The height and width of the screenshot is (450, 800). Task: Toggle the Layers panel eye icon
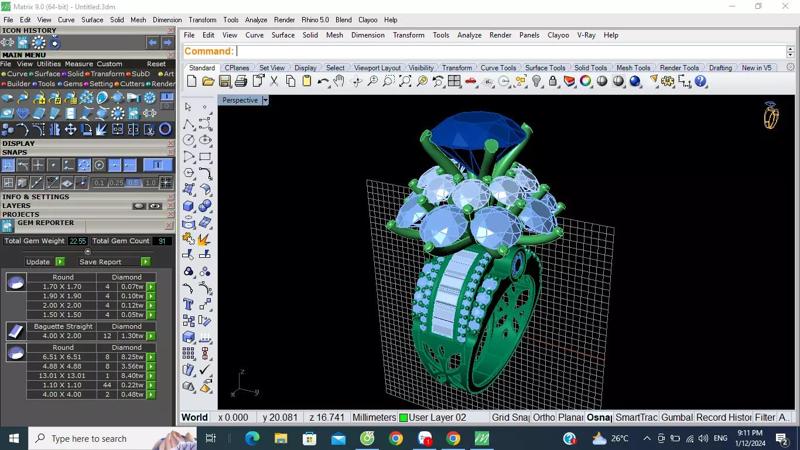[x=155, y=206]
